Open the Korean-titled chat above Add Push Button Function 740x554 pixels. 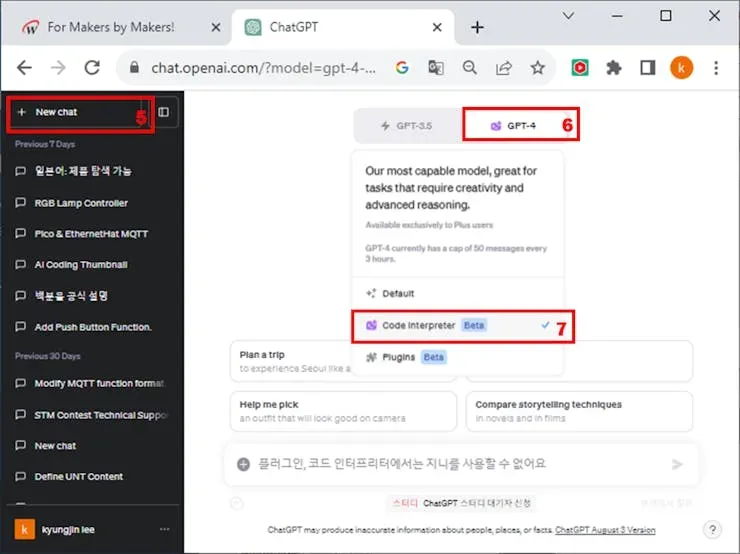point(71,296)
